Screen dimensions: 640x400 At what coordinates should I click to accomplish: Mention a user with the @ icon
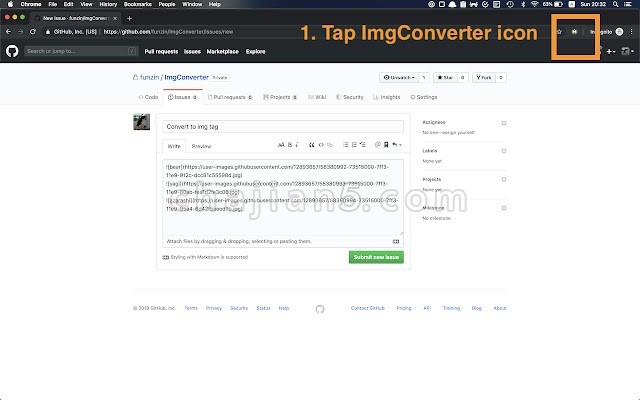pos(378,144)
